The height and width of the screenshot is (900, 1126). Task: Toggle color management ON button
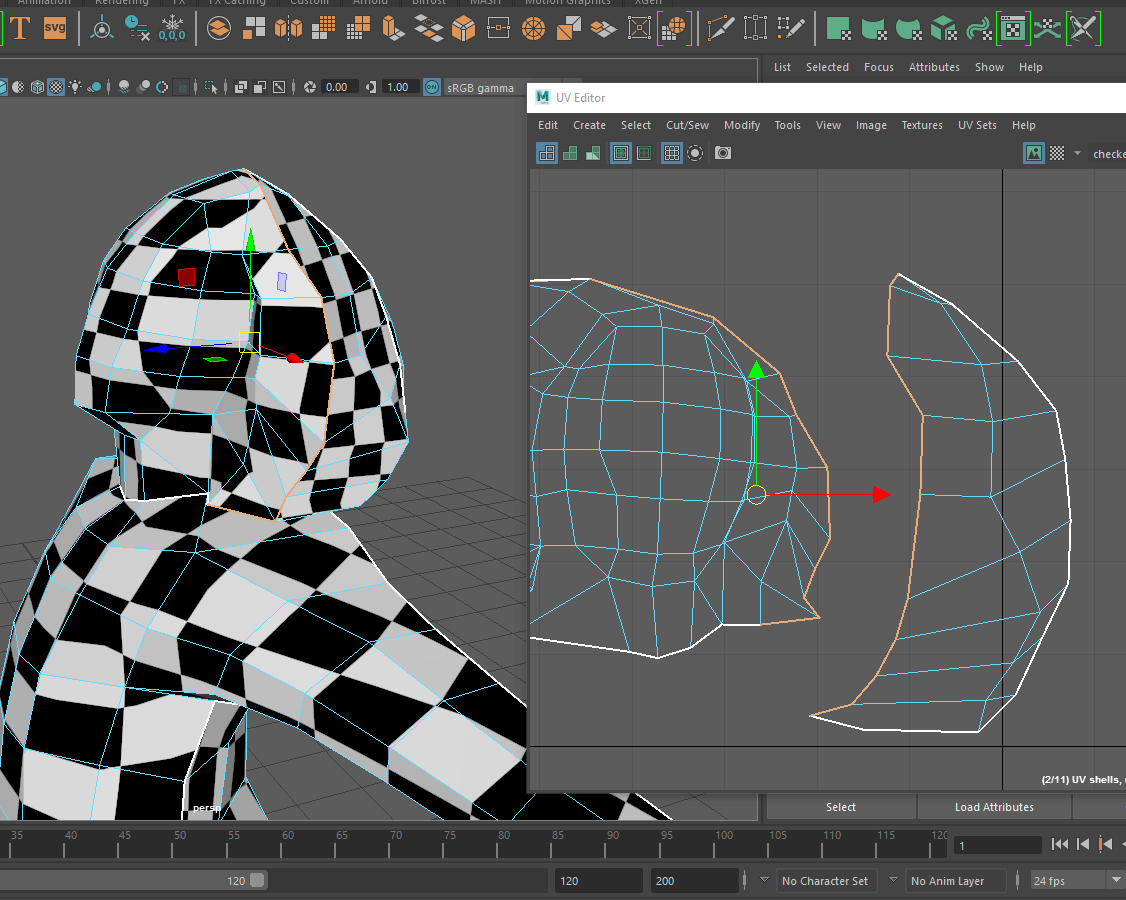click(432, 87)
